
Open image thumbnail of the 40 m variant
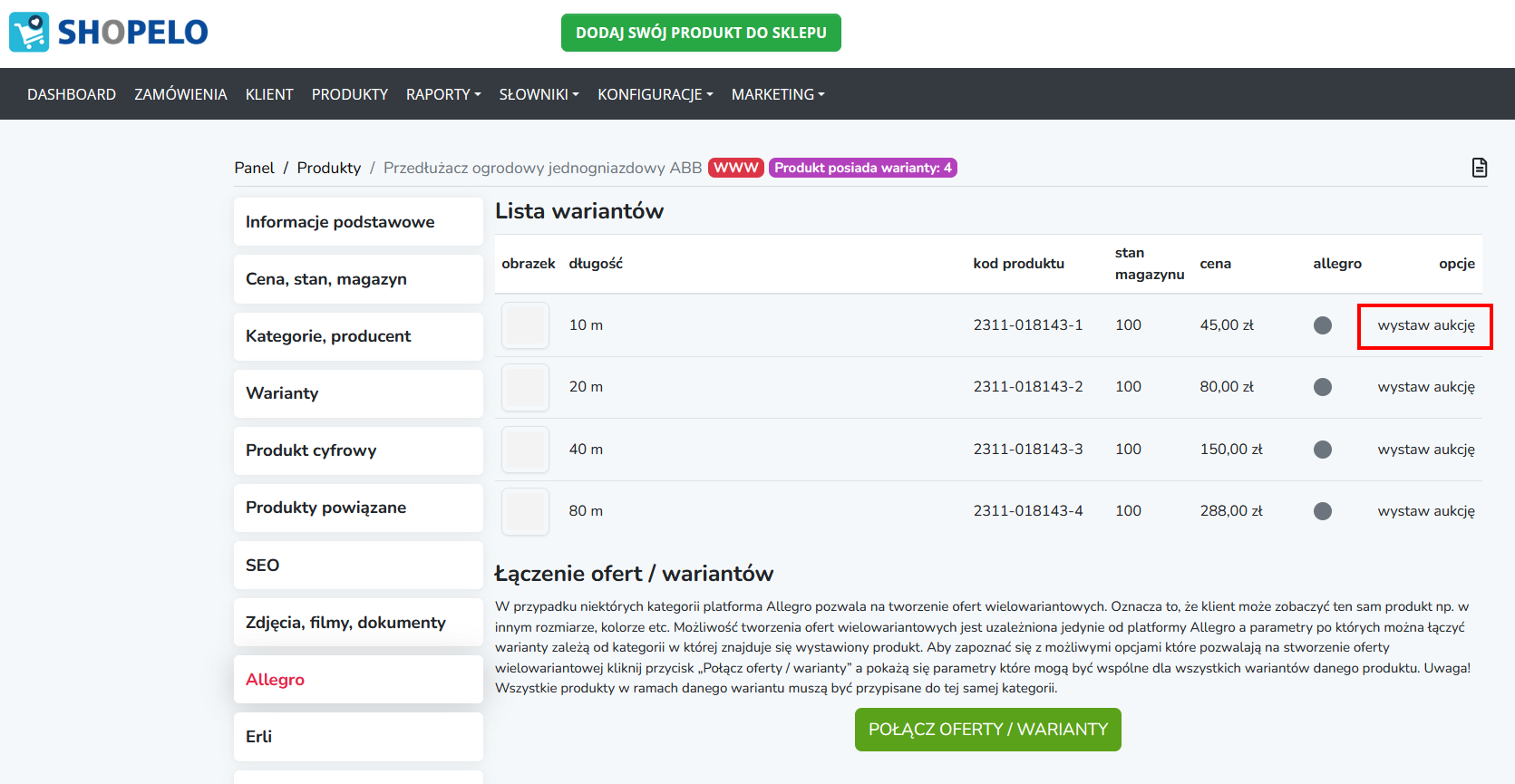tap(525, 450)
